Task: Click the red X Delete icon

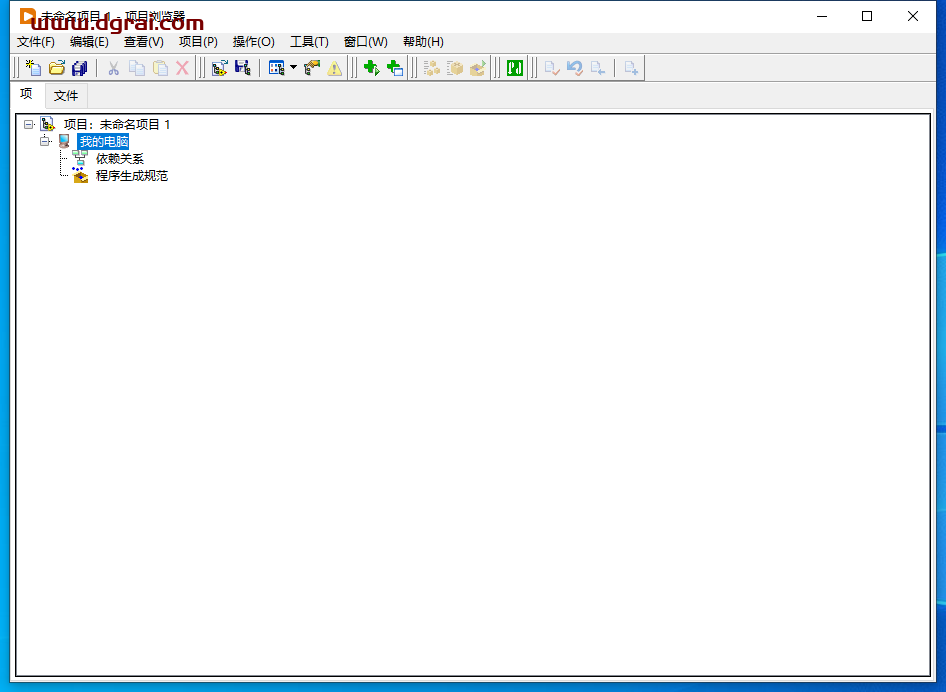Action: point(182,68)
